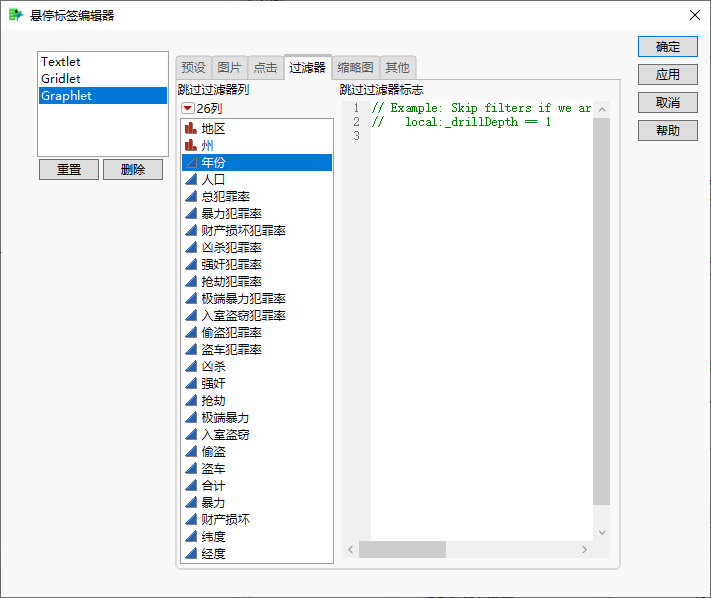Click the continuous icon beside 入室盗窃
Viewport: 711px width, 598px height.
(191, 434)
